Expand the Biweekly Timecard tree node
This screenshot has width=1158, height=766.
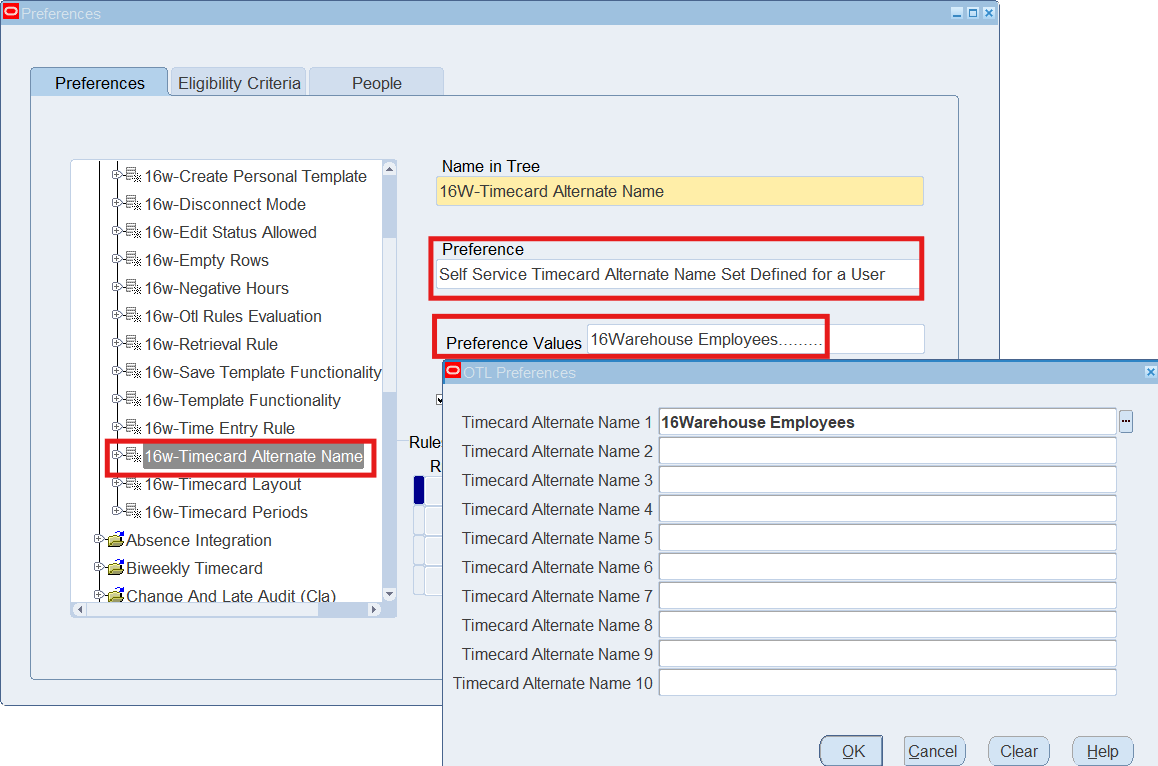(99, 568)
